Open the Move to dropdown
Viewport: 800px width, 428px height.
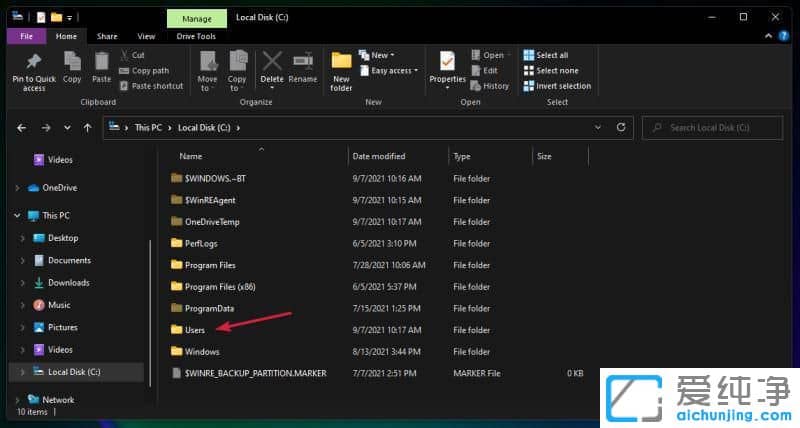208,71
